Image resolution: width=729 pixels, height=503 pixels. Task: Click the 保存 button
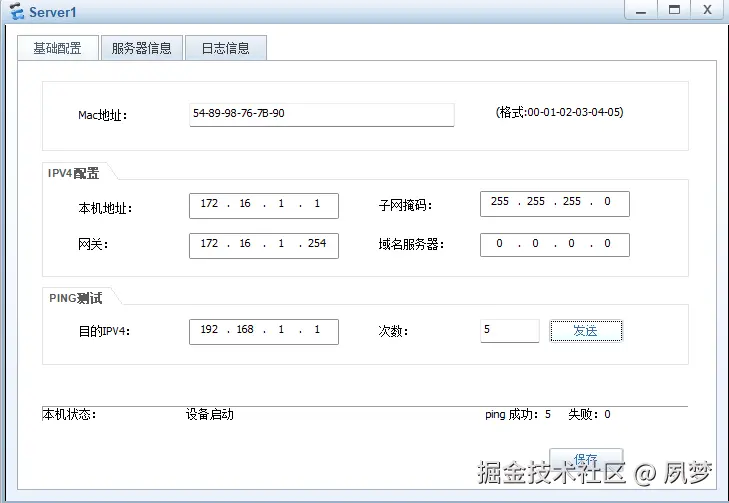(586, 458)
